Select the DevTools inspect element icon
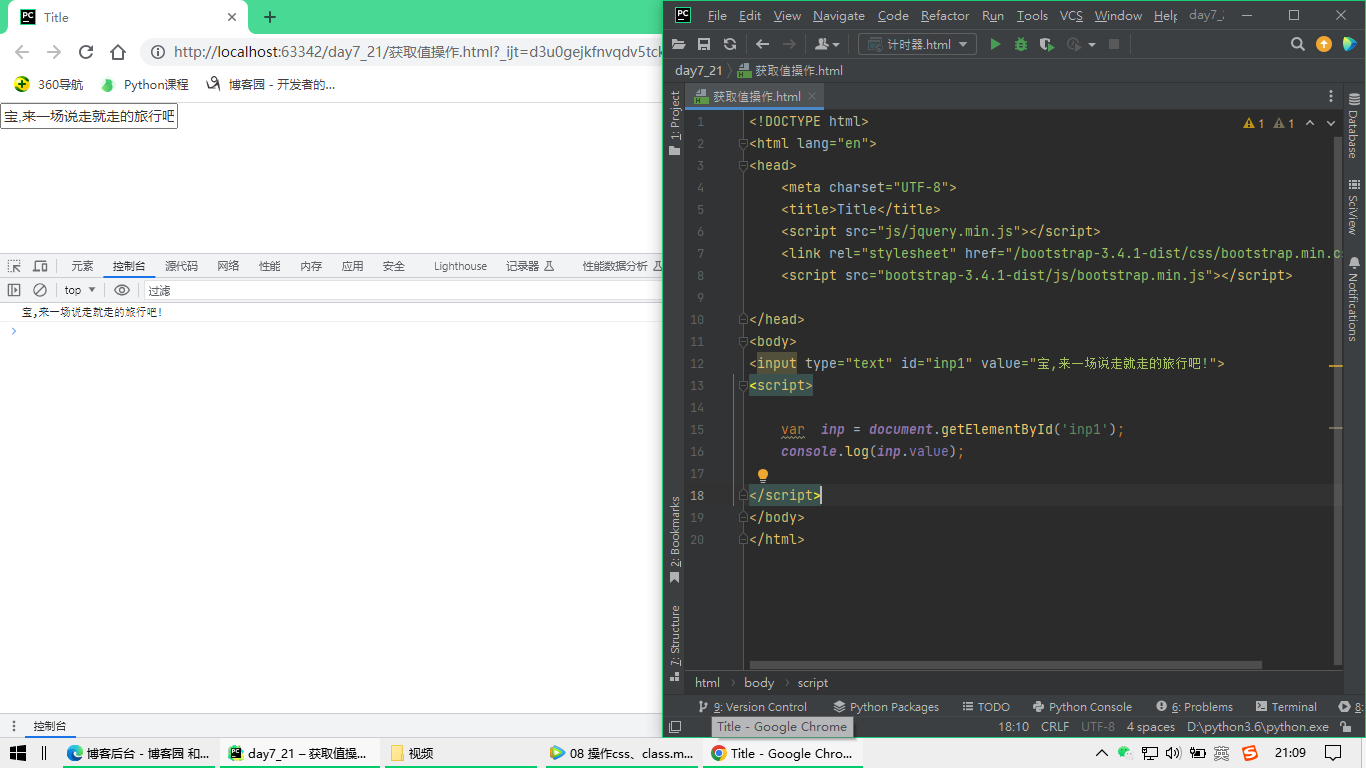Screen dimensions: 1366x768 pos(14,266)
